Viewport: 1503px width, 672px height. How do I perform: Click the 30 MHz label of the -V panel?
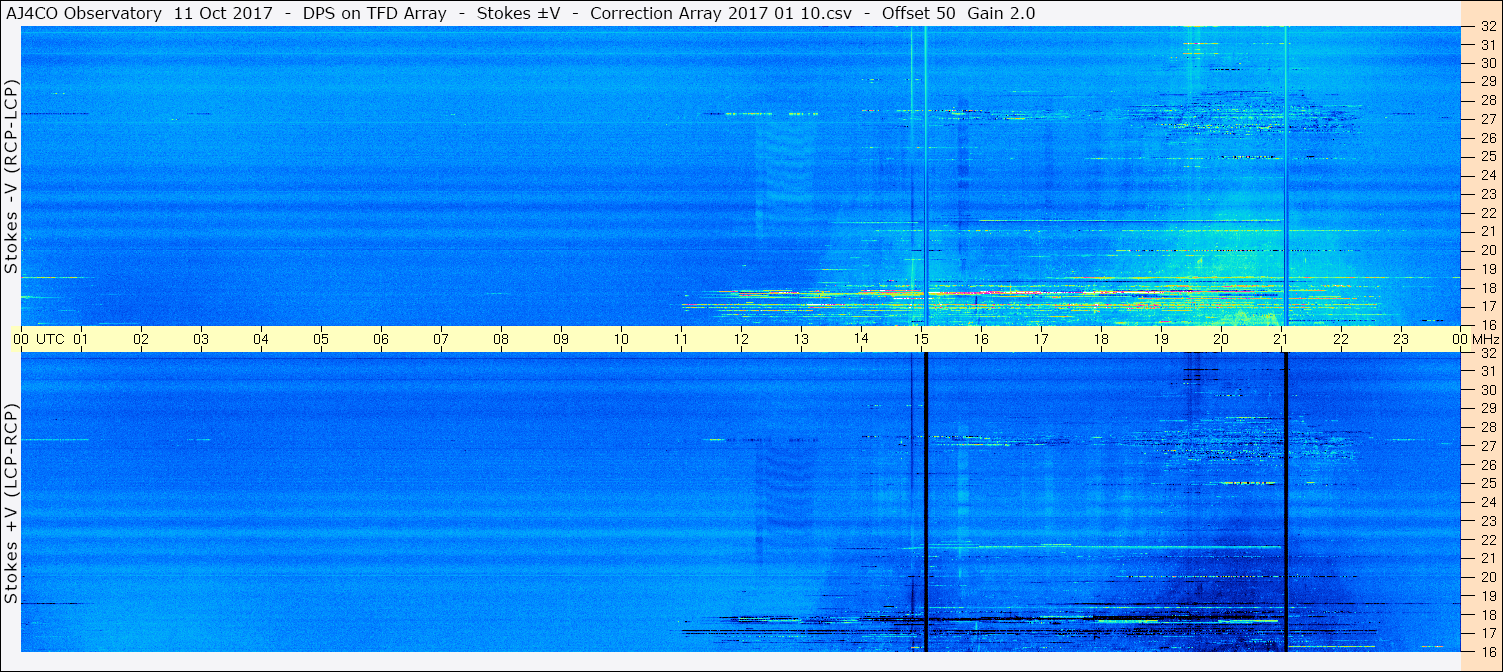pyautogui.click(x=1488, y=64)
